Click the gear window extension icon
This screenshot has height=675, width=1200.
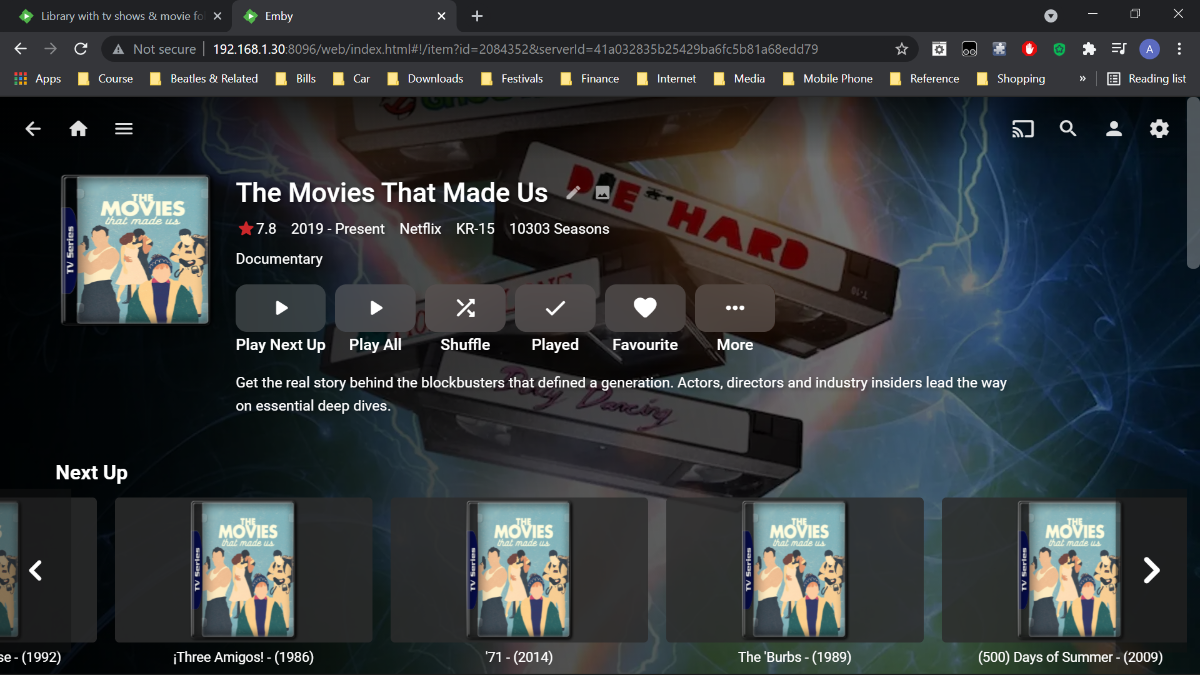939,48
